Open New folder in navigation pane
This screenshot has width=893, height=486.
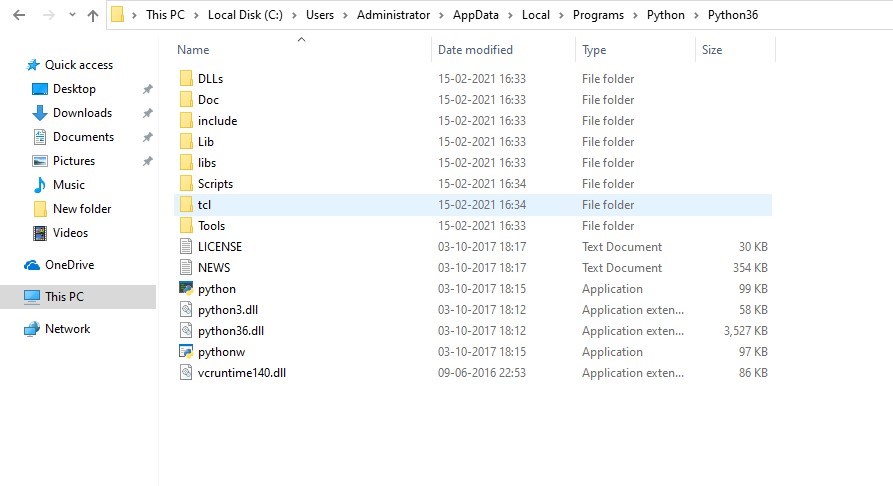pos(82,209)
